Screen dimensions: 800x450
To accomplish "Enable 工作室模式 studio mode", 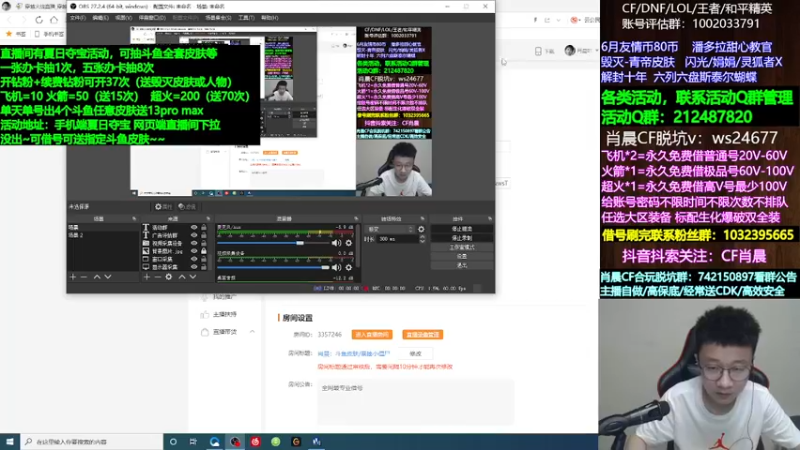I will point(462,247).
